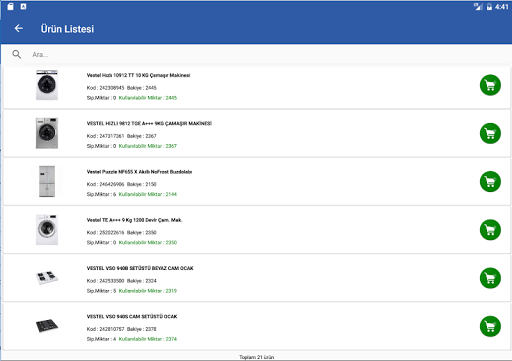Open white glass hob thumbnail
The image size is (512, 361).
(47, 277)
